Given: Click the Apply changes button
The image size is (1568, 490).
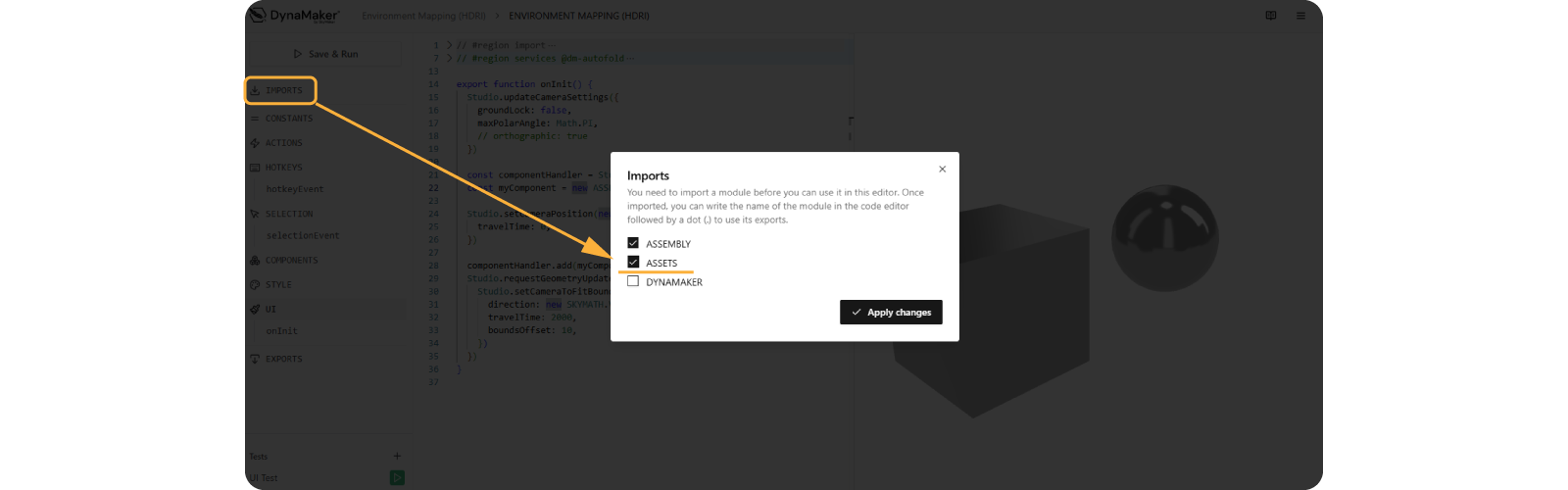Looking at the screenshot, I should 891,313.
